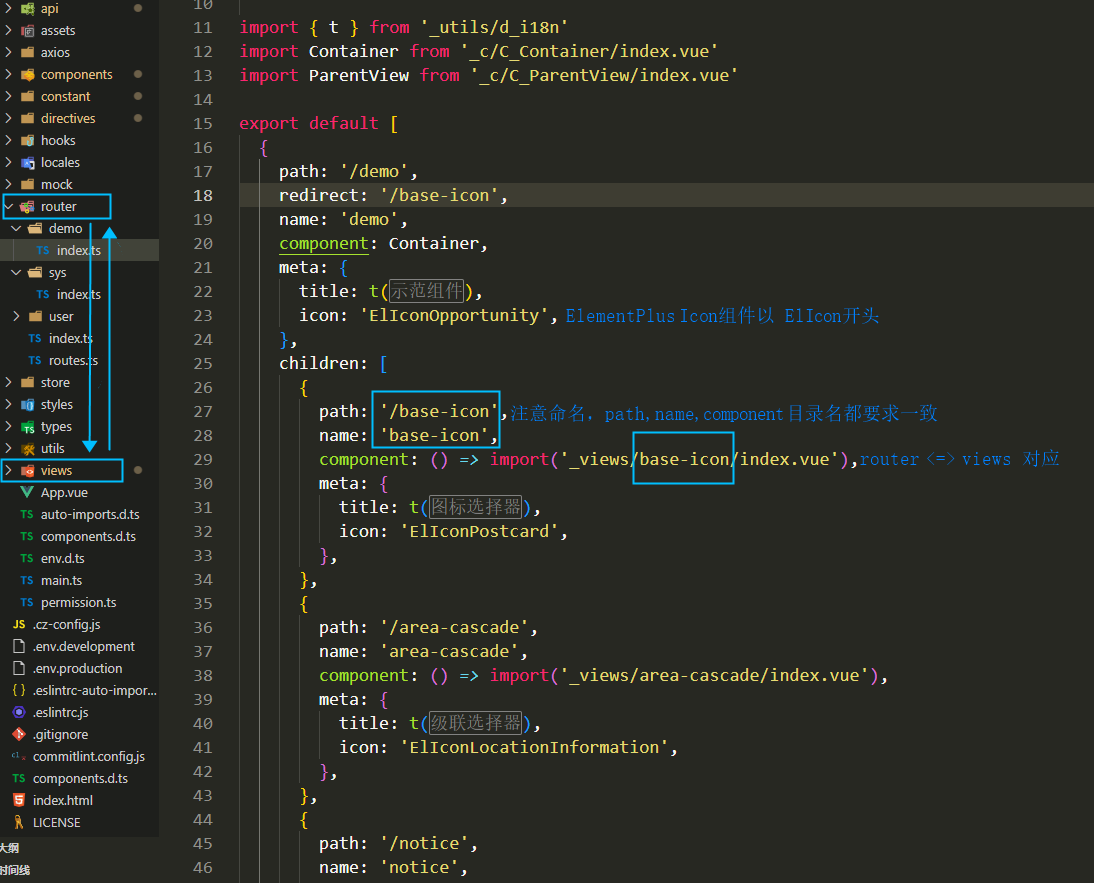This screenshot has height=883, width=1094.
Task: Collapse the sys folder chevron
Action: [x=16, y=272]
